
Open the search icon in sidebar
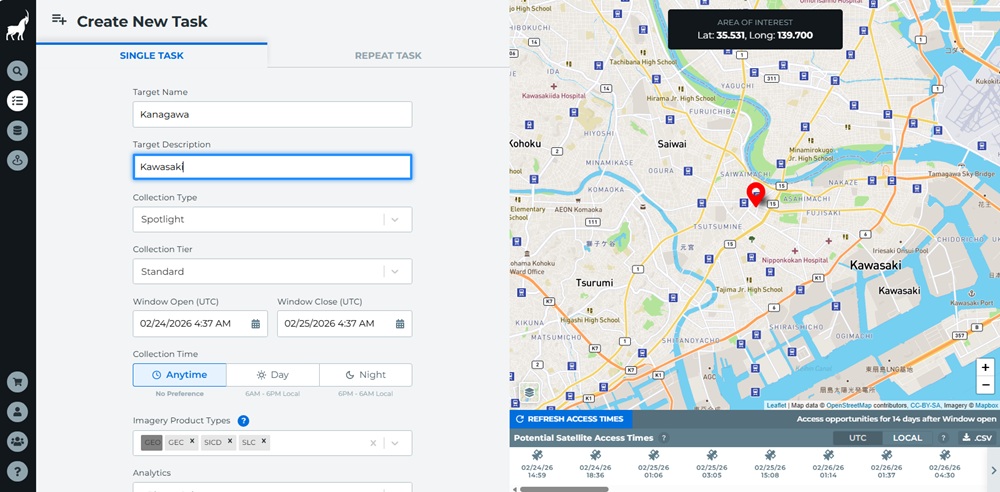click(17, 71)
